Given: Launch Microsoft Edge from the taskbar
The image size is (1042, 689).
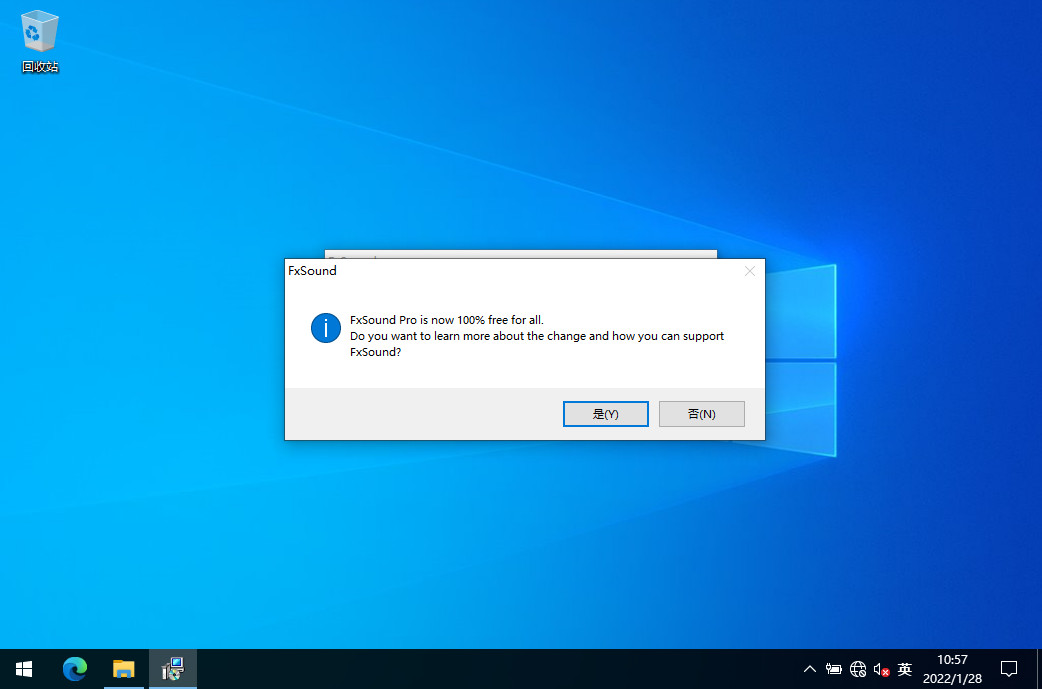Looking at the screenshot, I should tap(74, 669).
